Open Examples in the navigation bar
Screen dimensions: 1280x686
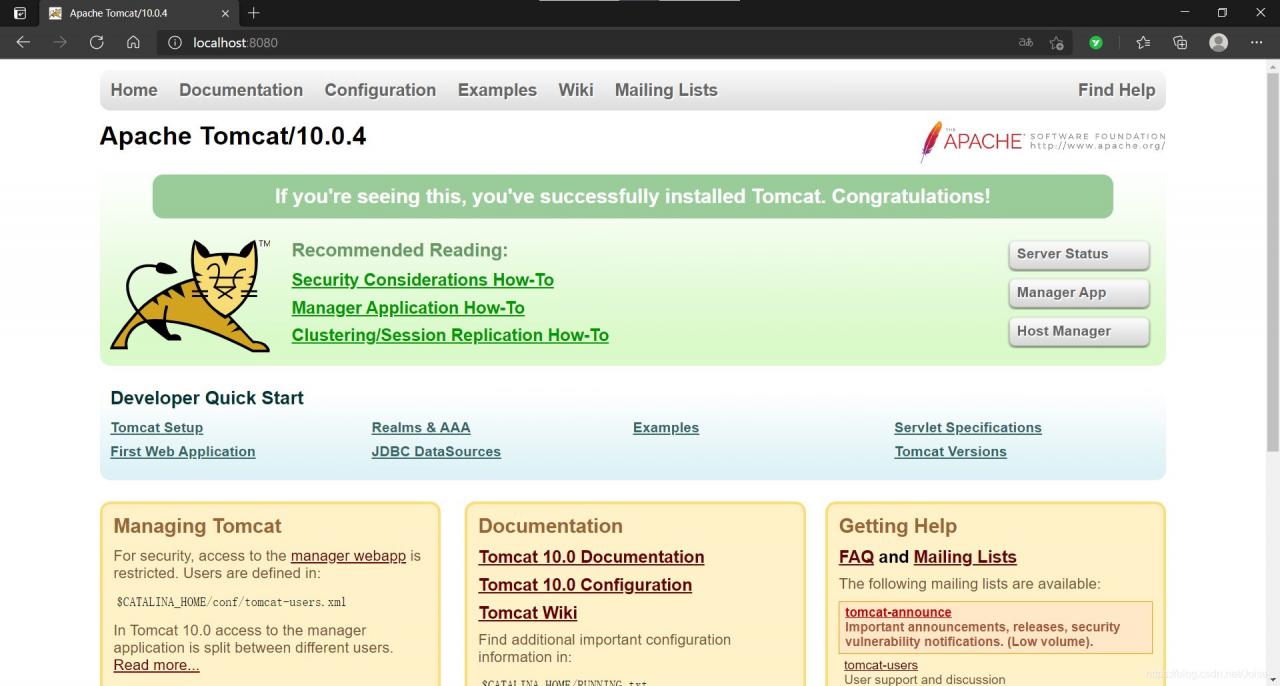[x=497, y=90]
